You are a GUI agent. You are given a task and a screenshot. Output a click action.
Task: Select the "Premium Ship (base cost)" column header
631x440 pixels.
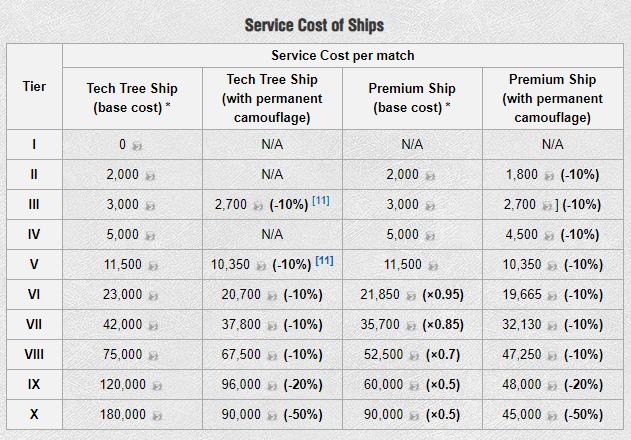click(411, 97)
